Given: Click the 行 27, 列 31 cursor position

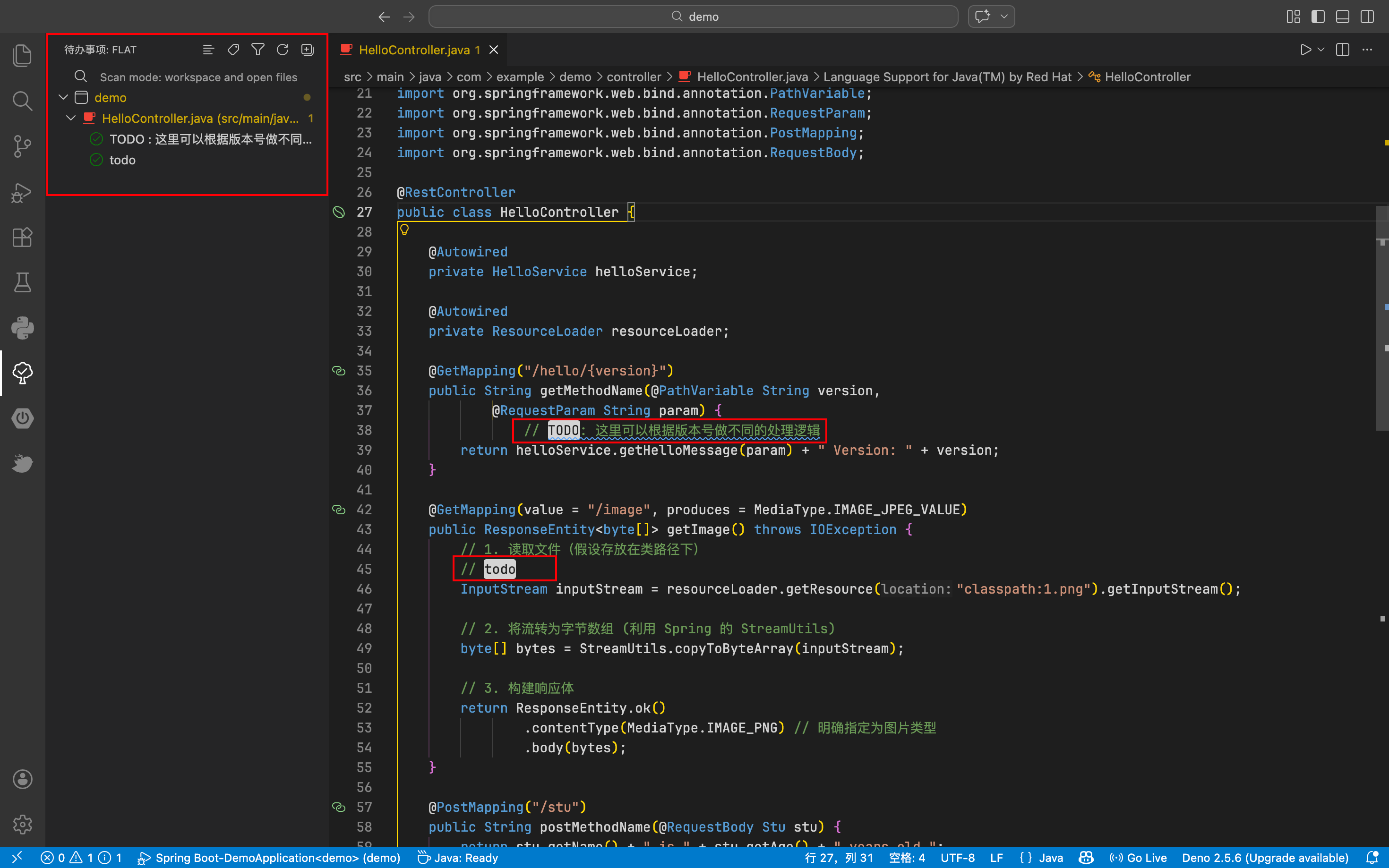Looking at the screenshot, I should coord(839,858).
